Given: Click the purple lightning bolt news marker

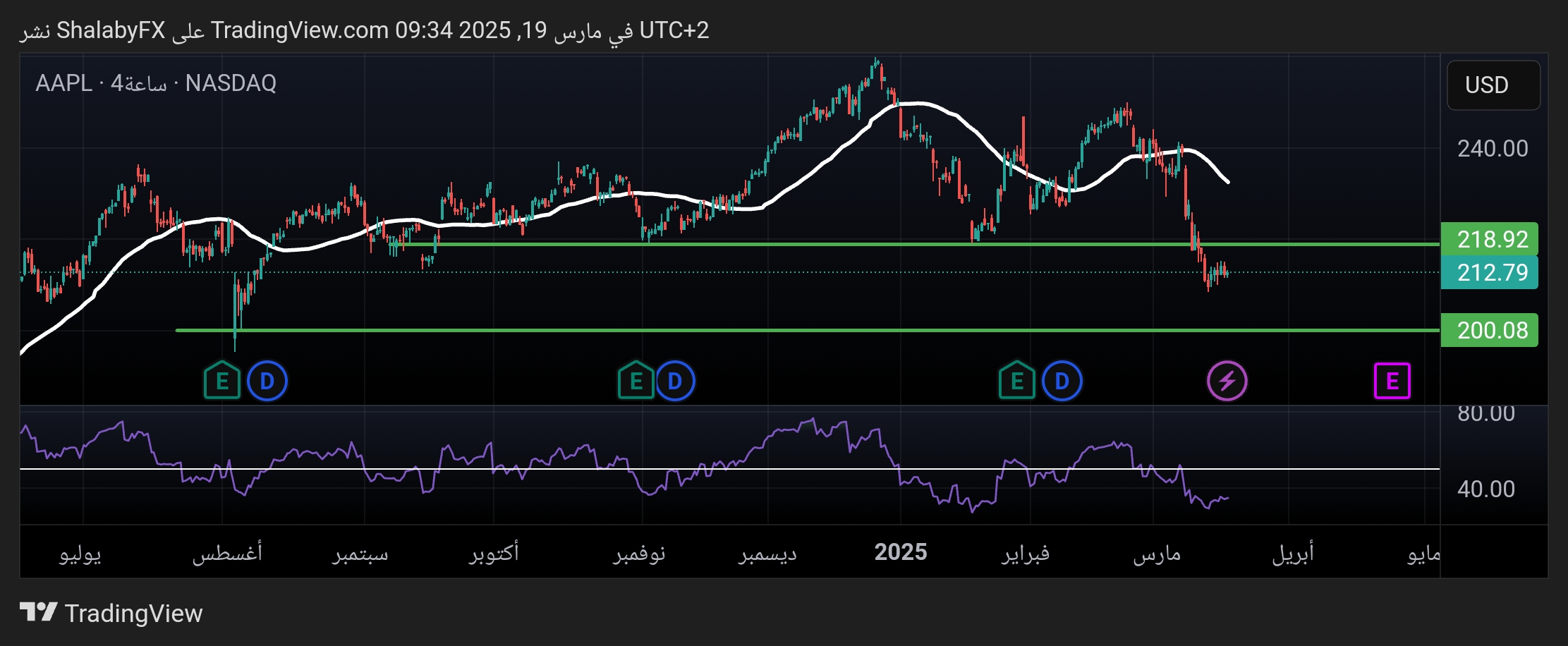Looking at the screenshot, I should (1227, 381).
